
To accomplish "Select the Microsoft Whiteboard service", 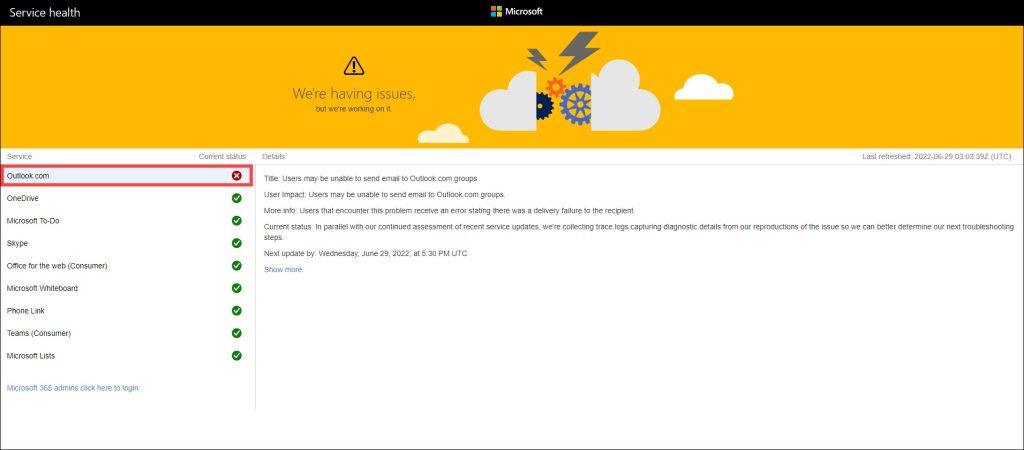I will coord(127,288).
